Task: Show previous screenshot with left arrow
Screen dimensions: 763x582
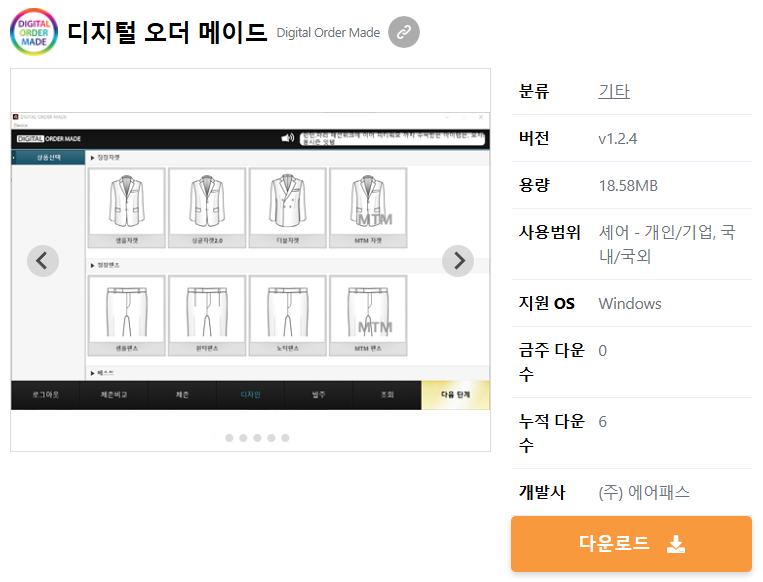Action: coord(43,261)
